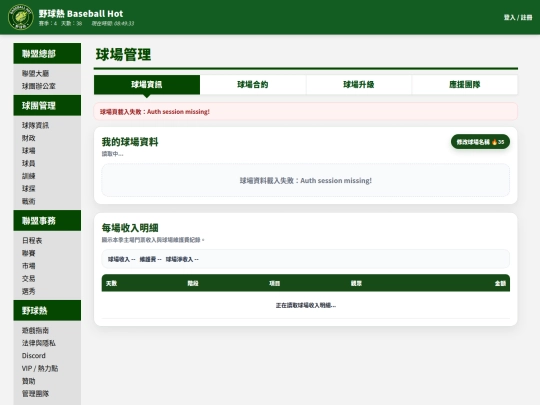The height and width of the screenshot is (405, 540).
Task: Click the 觀眾 table column header
Action: [356, 283]
